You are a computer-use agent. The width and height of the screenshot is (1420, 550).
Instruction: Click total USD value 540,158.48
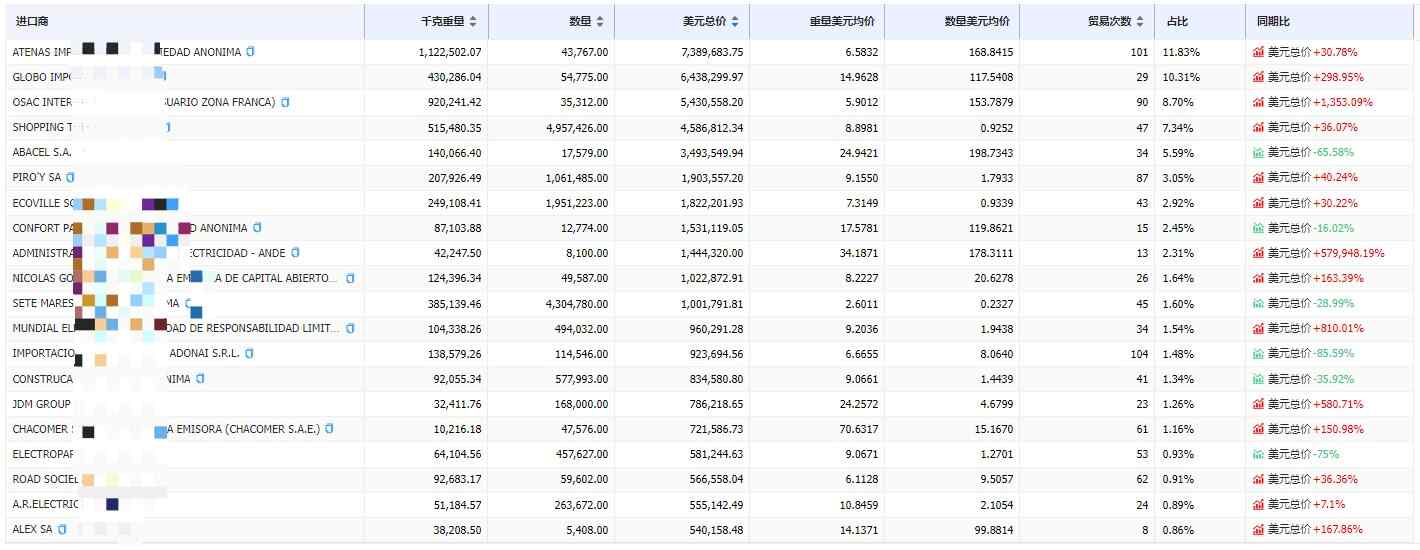coord(715,529)
